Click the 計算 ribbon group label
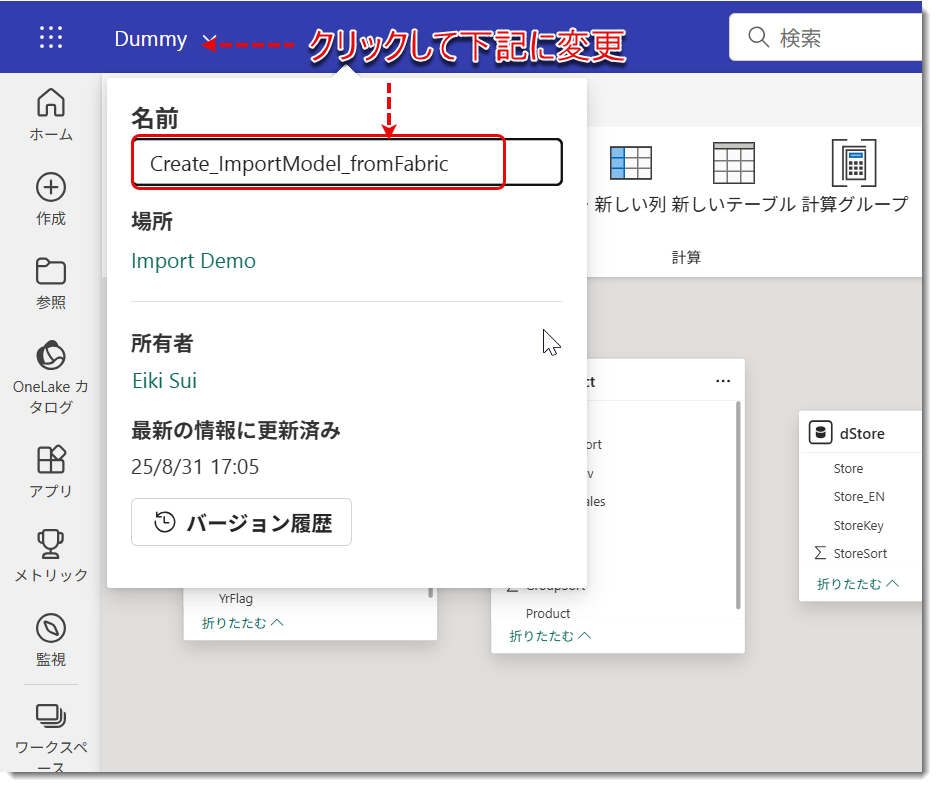Image resolution: width=937 pixels, height=787 pixels. click(x=686, y=258)
